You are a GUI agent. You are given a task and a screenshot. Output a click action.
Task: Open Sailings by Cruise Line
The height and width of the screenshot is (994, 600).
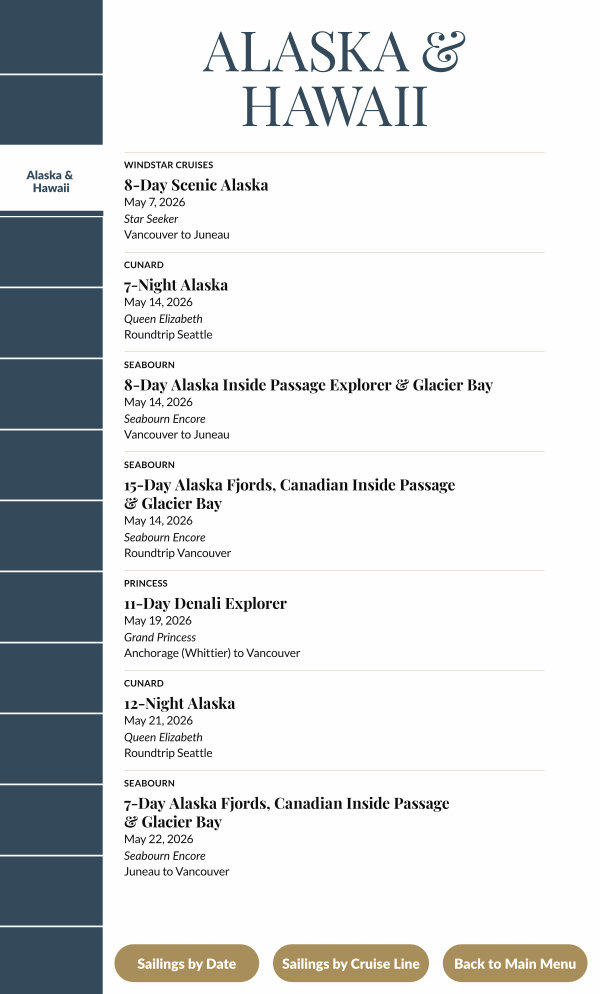point(351,964)
